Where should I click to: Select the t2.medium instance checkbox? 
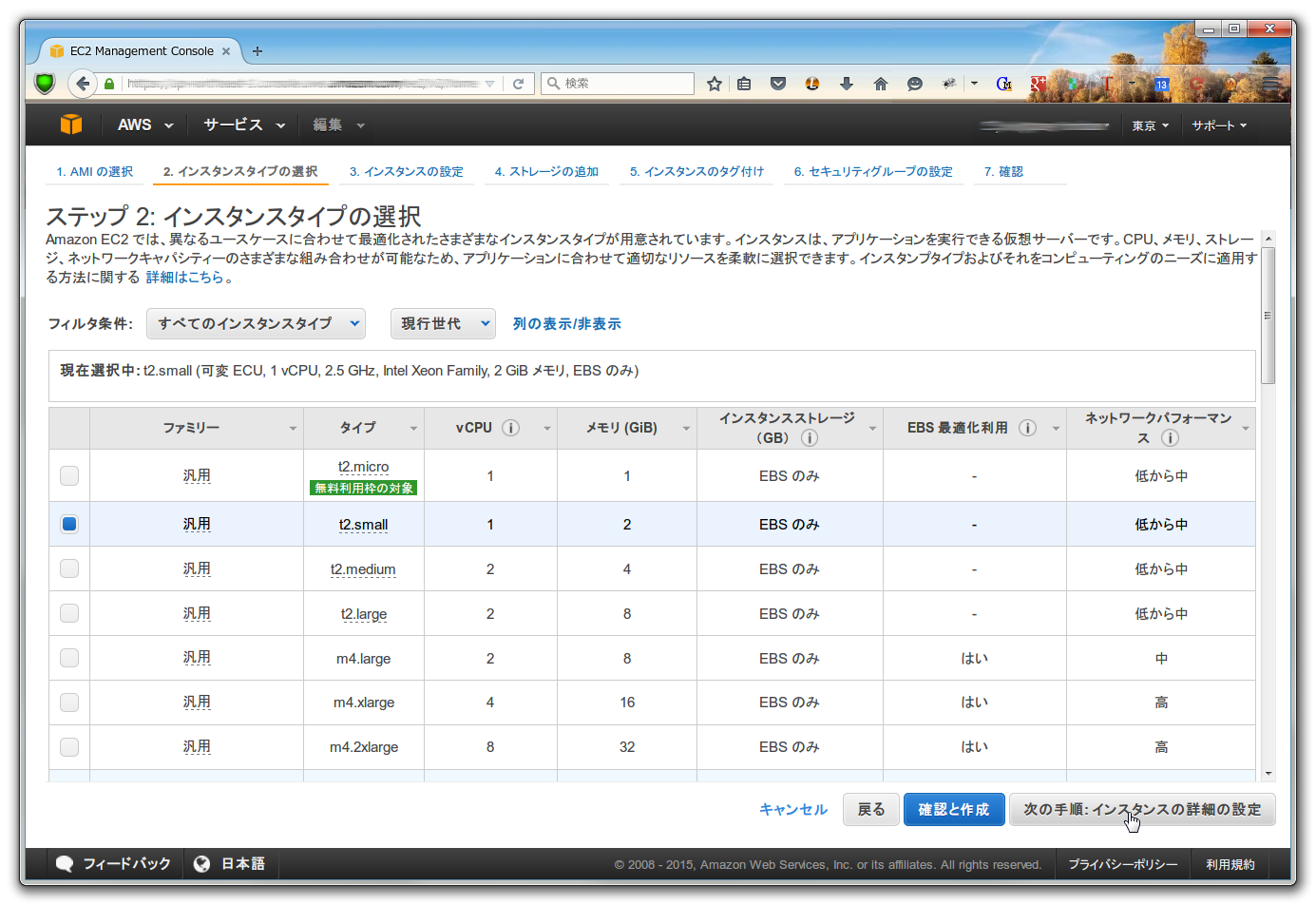[69, 568]
